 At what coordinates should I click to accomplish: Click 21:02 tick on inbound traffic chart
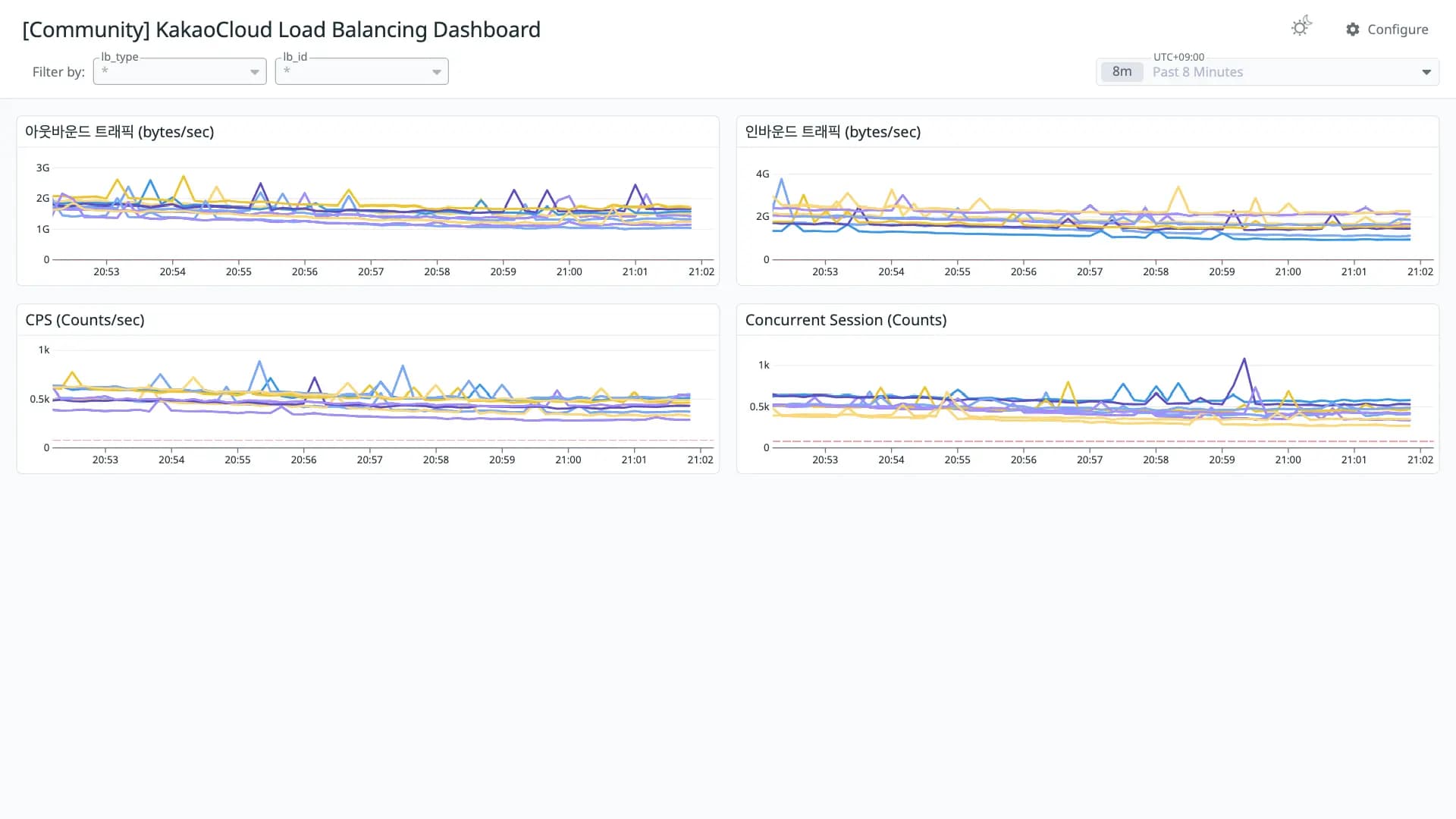point(1420,271)
